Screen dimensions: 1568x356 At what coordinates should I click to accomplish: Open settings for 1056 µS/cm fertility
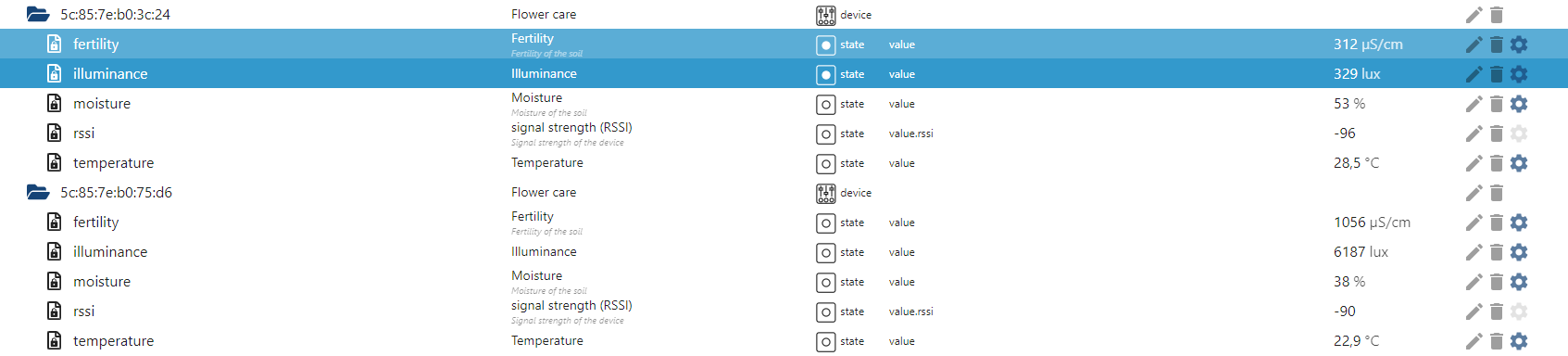1519,222
